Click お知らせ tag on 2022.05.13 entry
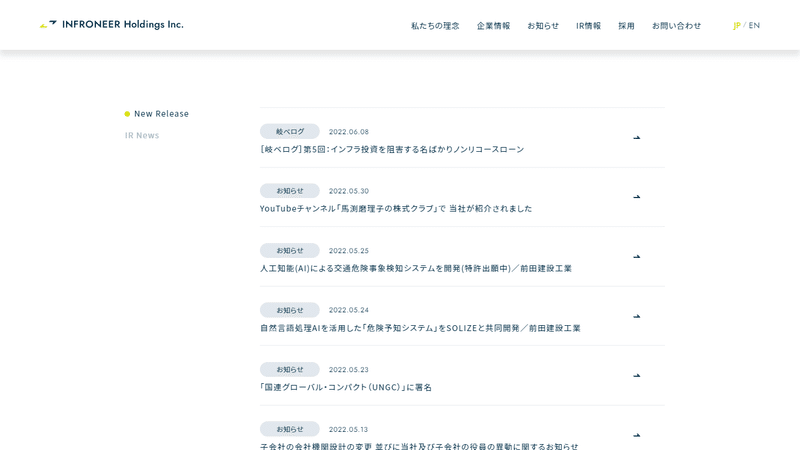This screenshot has width=800, height=450. 290,429
